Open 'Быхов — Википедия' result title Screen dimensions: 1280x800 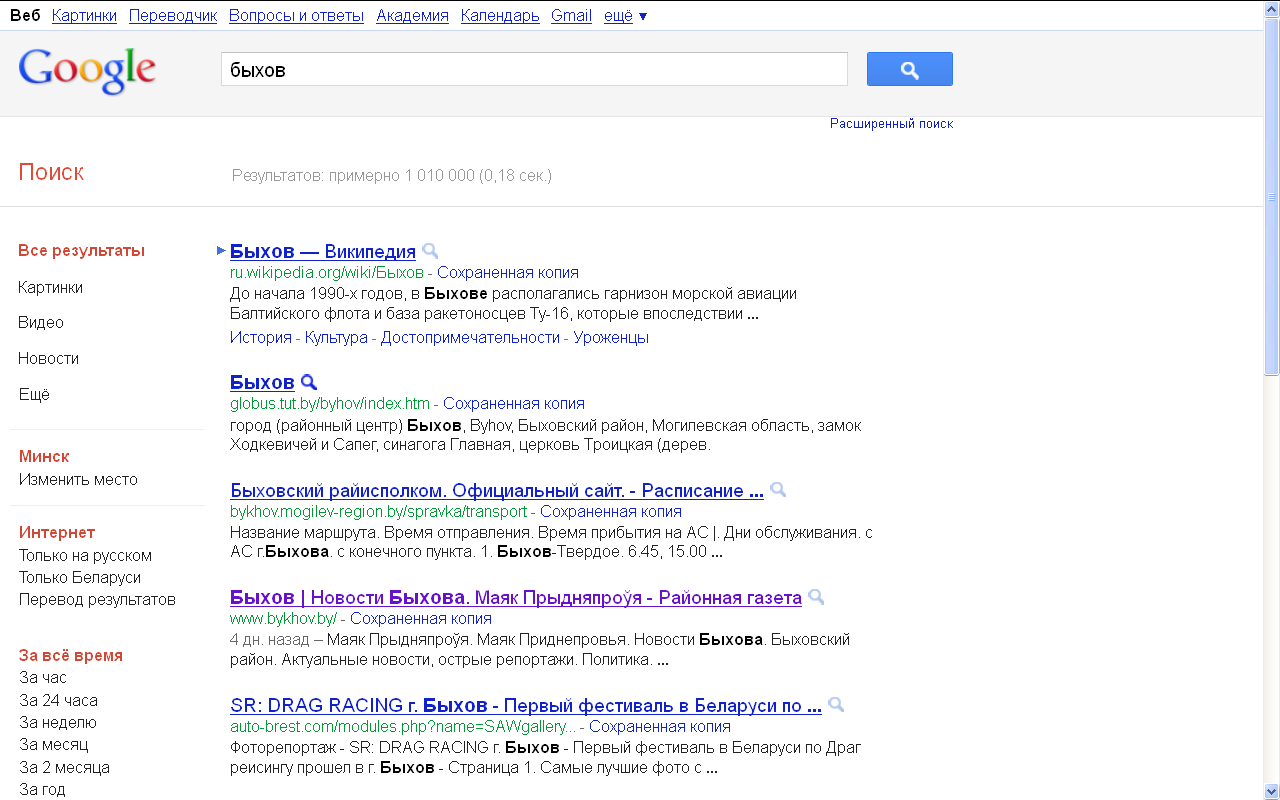pos(323,251)
